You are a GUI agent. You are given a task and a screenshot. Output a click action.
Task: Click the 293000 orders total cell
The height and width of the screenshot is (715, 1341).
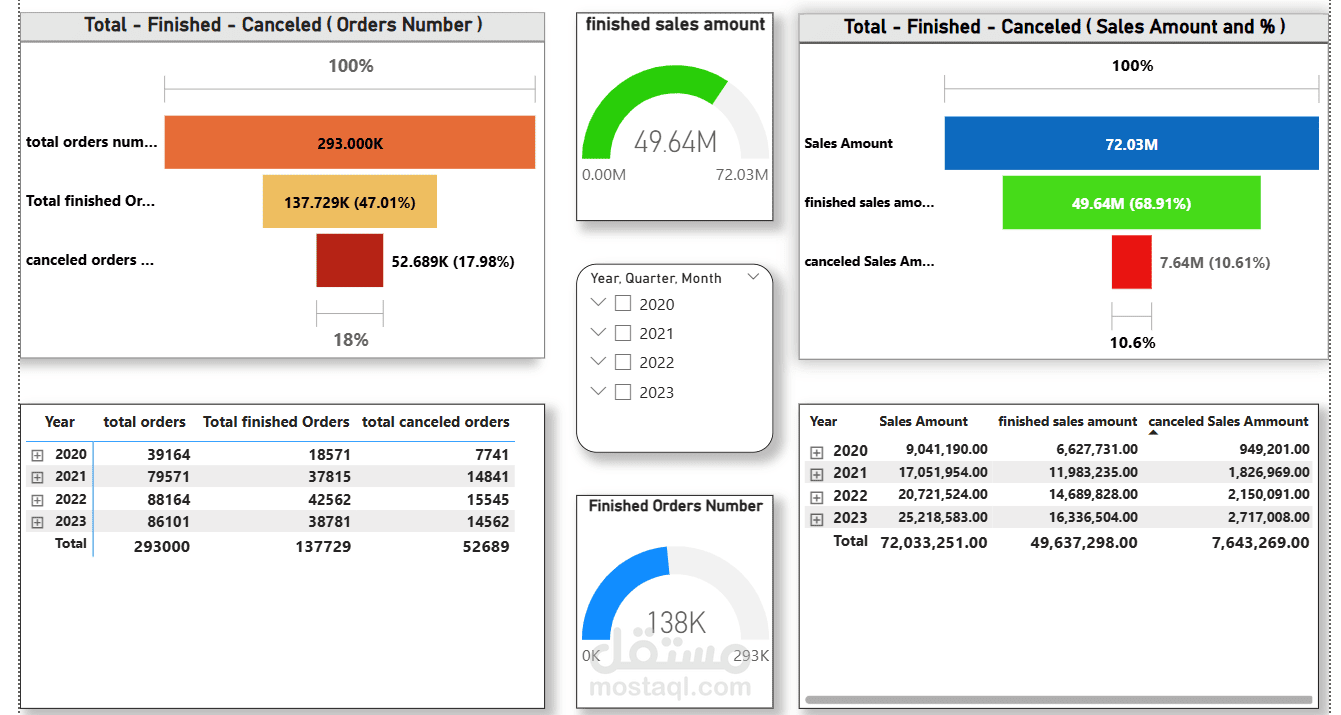[162, 546]
